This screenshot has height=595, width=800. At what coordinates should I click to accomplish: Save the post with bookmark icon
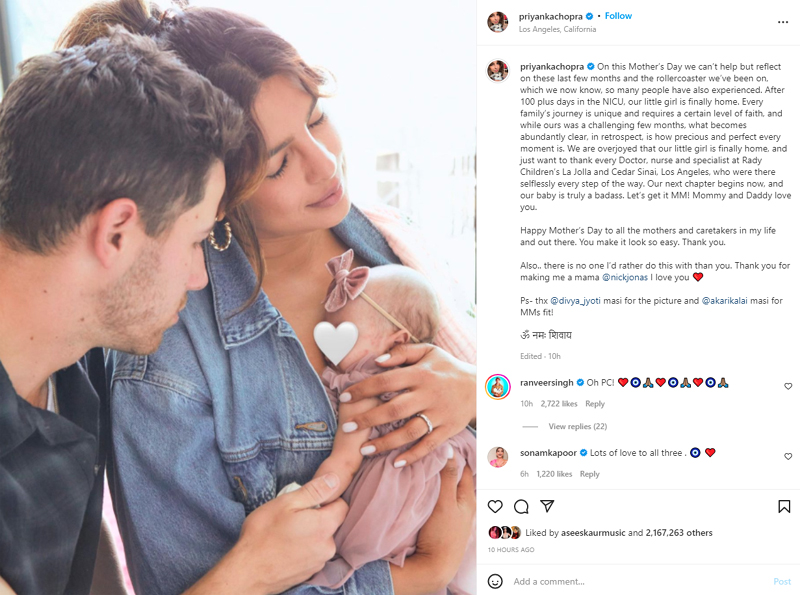784,506
